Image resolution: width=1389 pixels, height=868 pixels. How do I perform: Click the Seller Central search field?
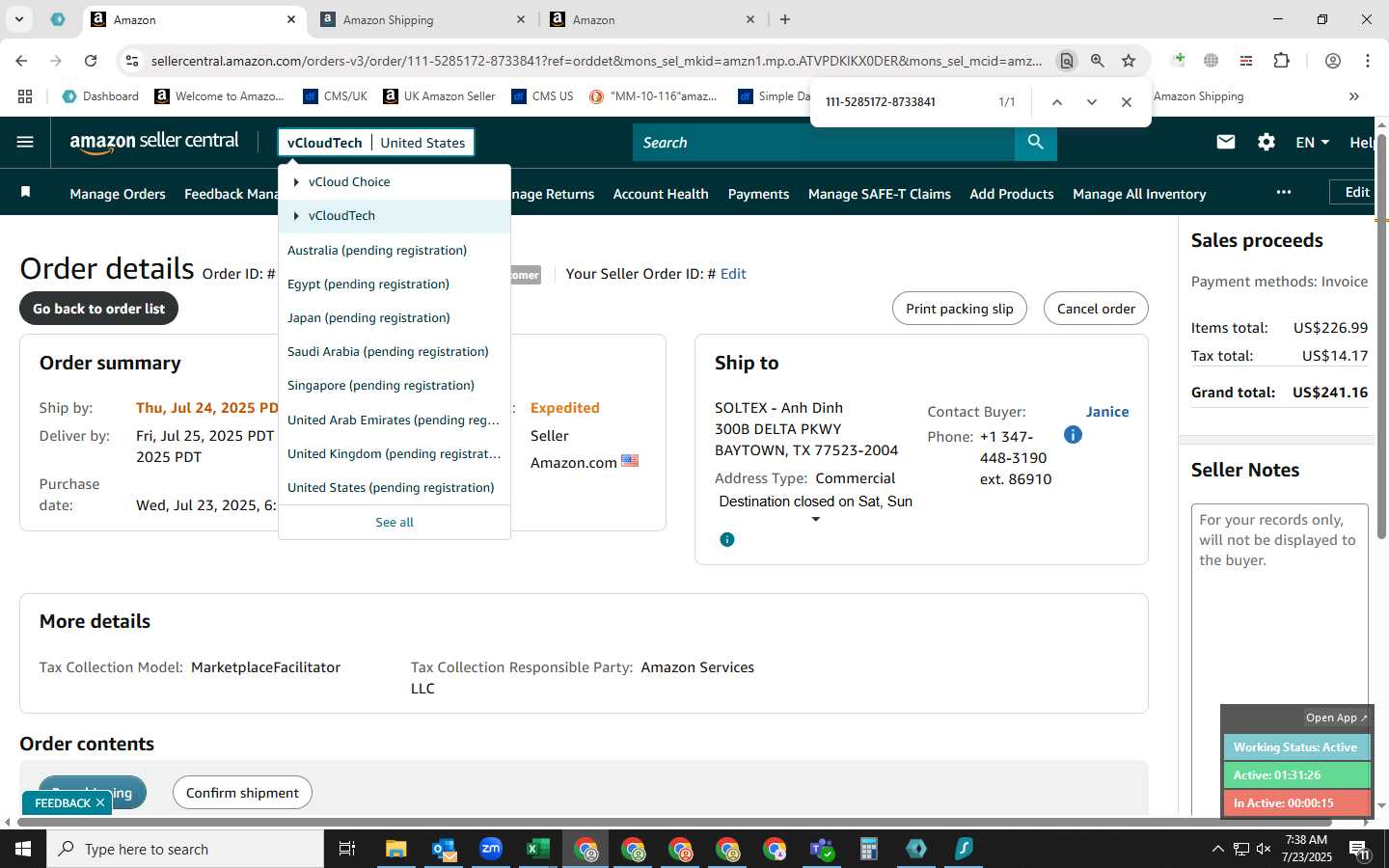click(824, 143)
